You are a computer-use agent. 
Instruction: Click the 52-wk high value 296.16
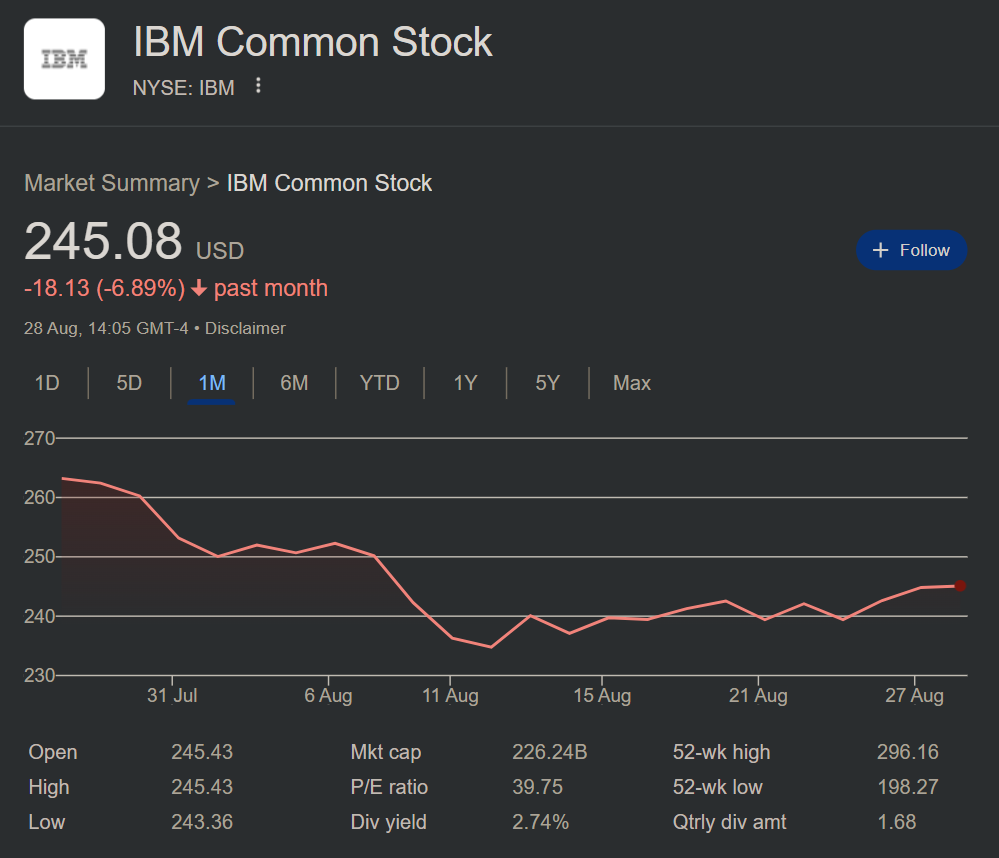[907, 752]
